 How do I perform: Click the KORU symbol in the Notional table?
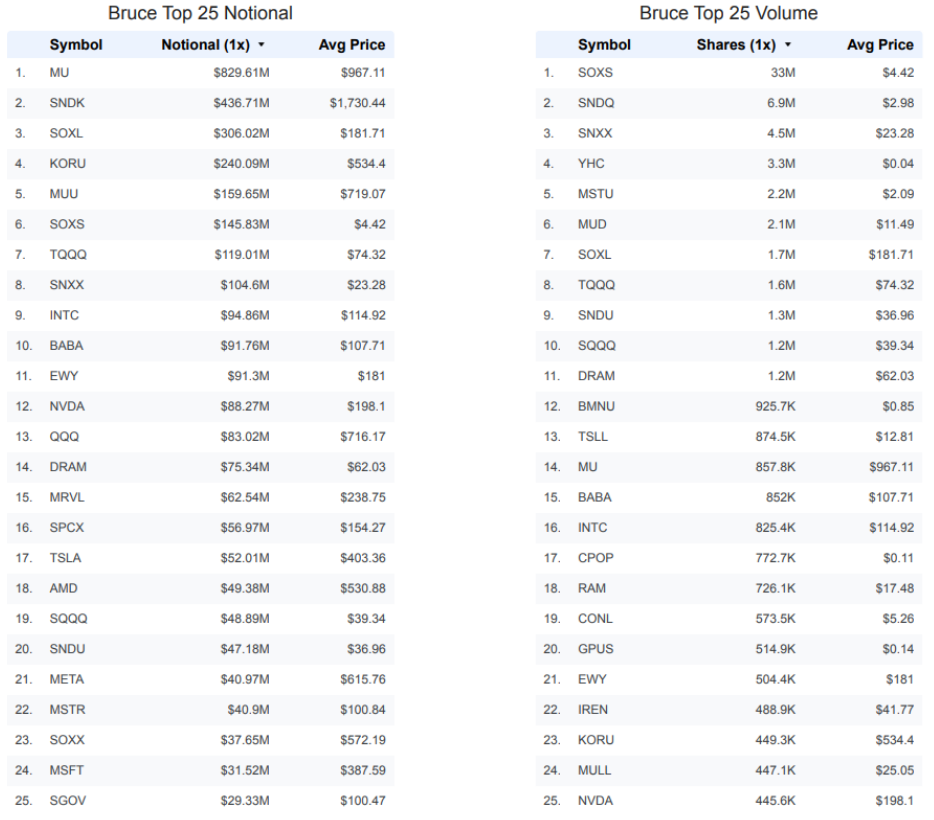(67, 164)
